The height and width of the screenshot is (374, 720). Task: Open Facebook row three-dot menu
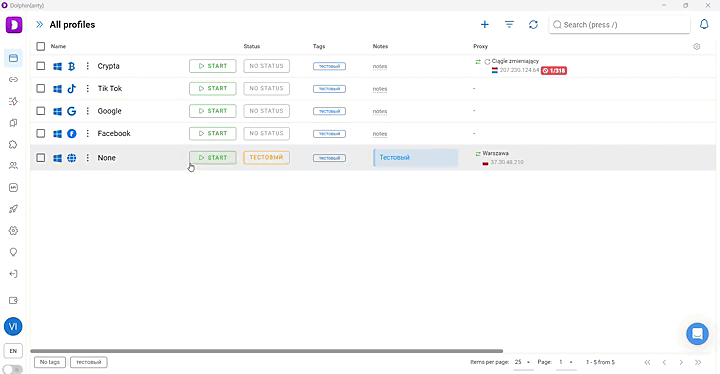pos(87,133)
